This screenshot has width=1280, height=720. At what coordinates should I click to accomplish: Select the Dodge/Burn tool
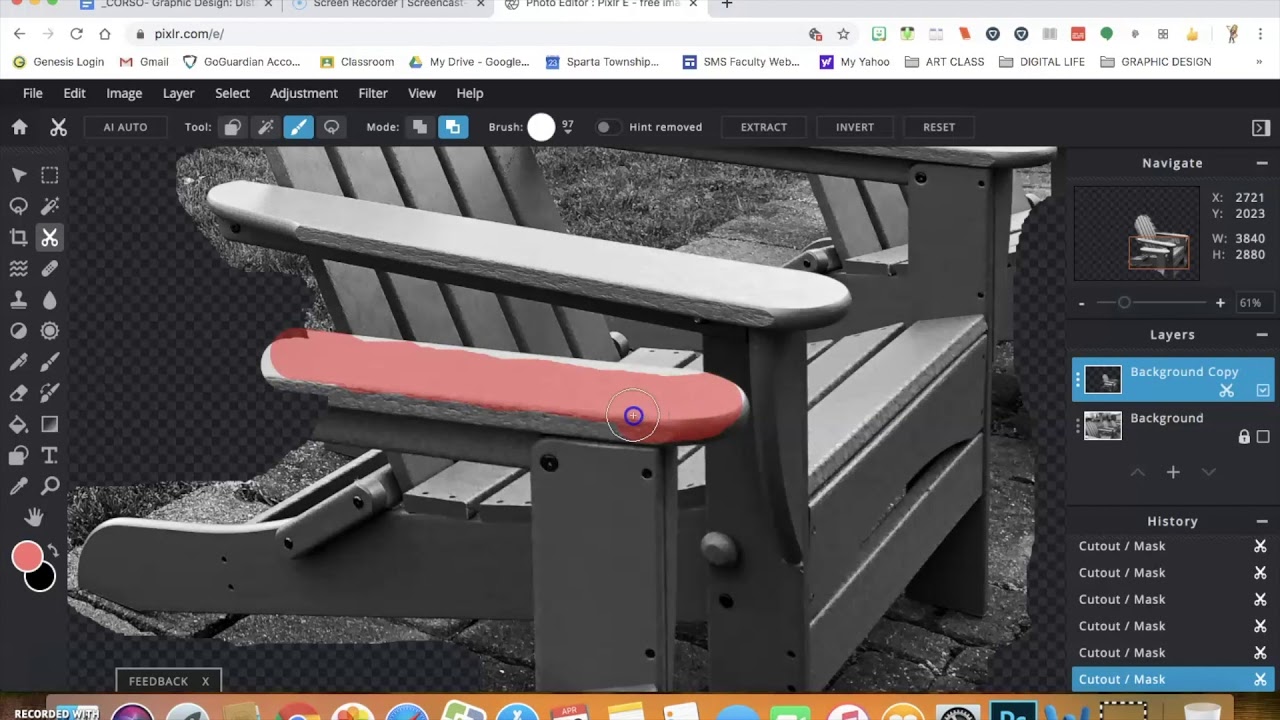click(18, 331)
